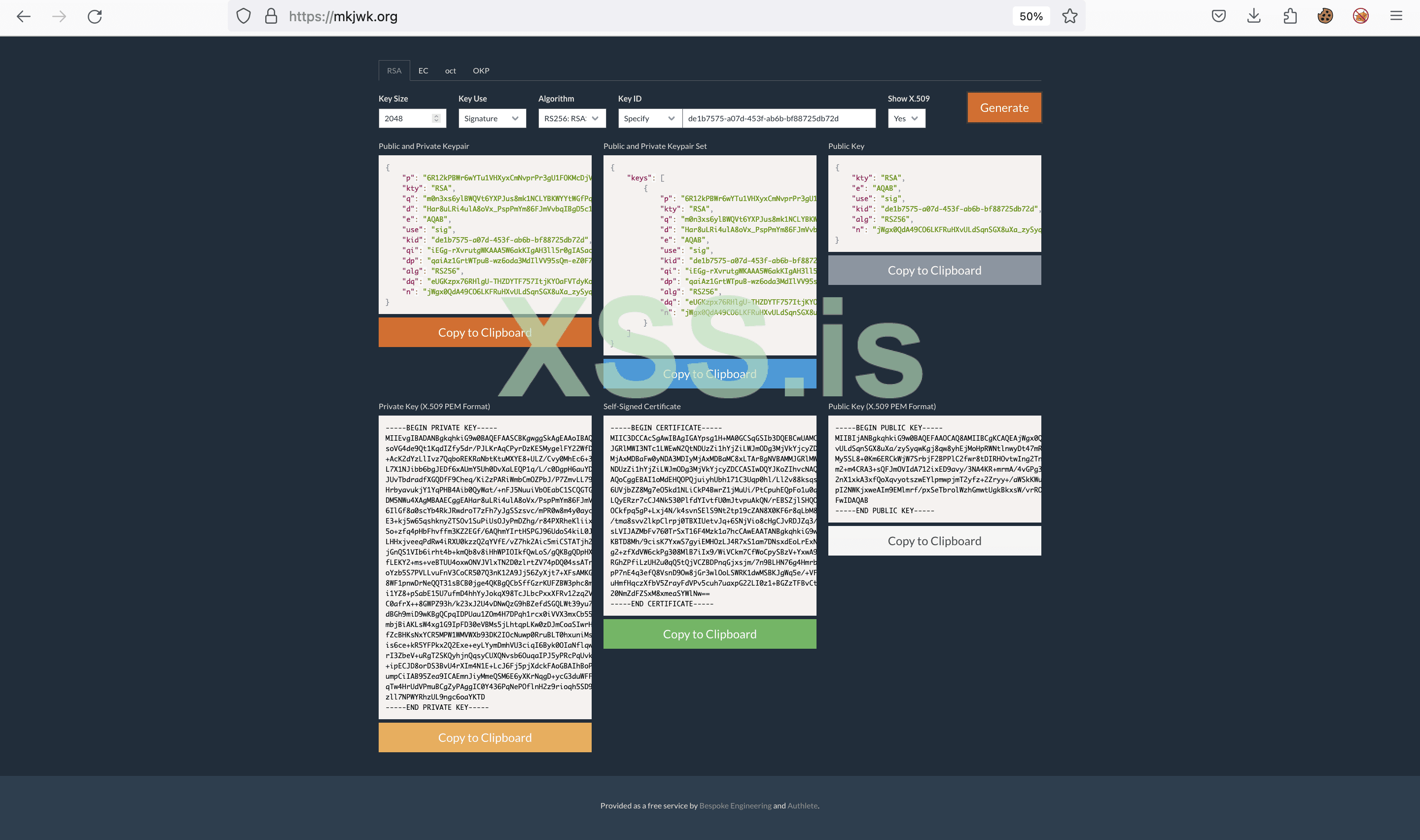Open the extensions puzzle icon

tap(1290, 16)
